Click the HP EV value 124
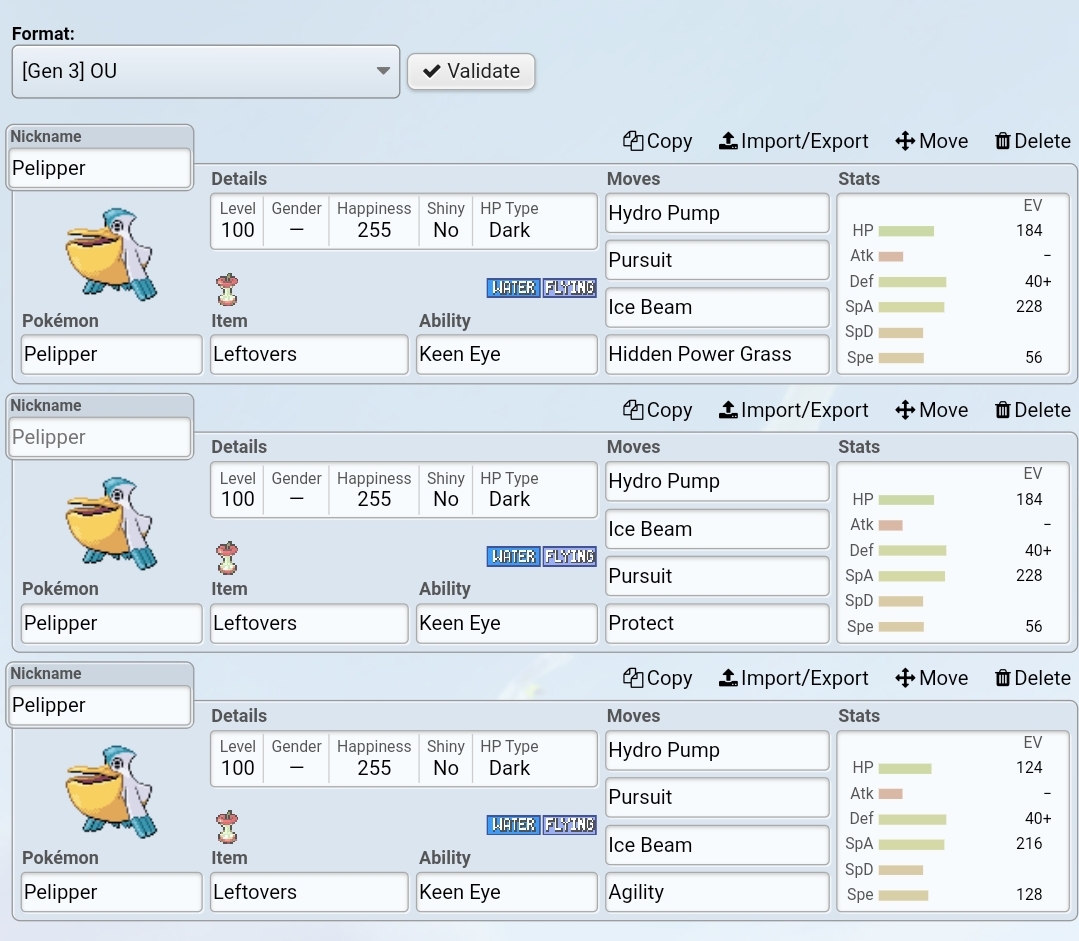1079x941 pixels. click(1029, 768)
